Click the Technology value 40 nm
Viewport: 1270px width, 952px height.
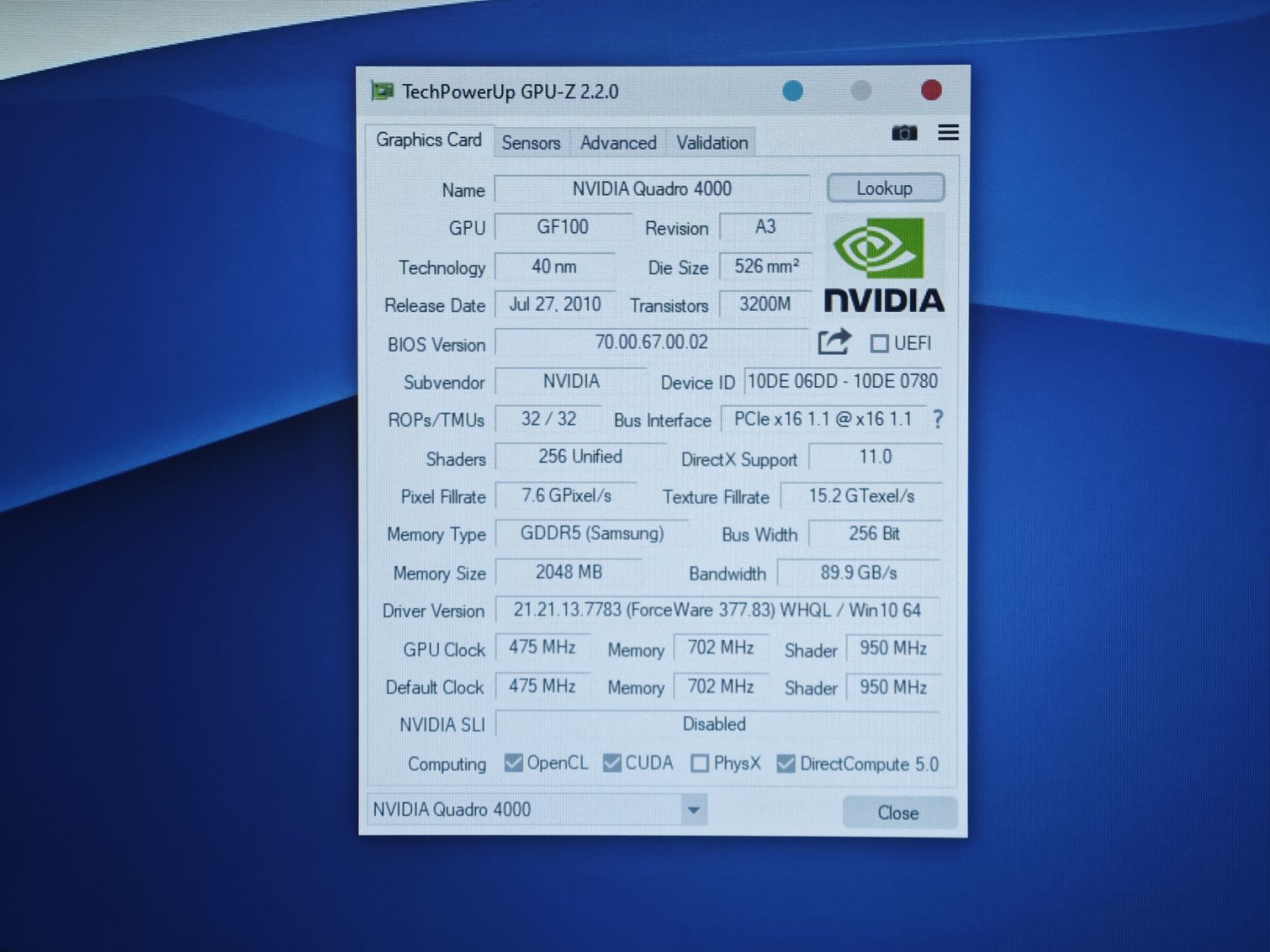pos(554,267)
